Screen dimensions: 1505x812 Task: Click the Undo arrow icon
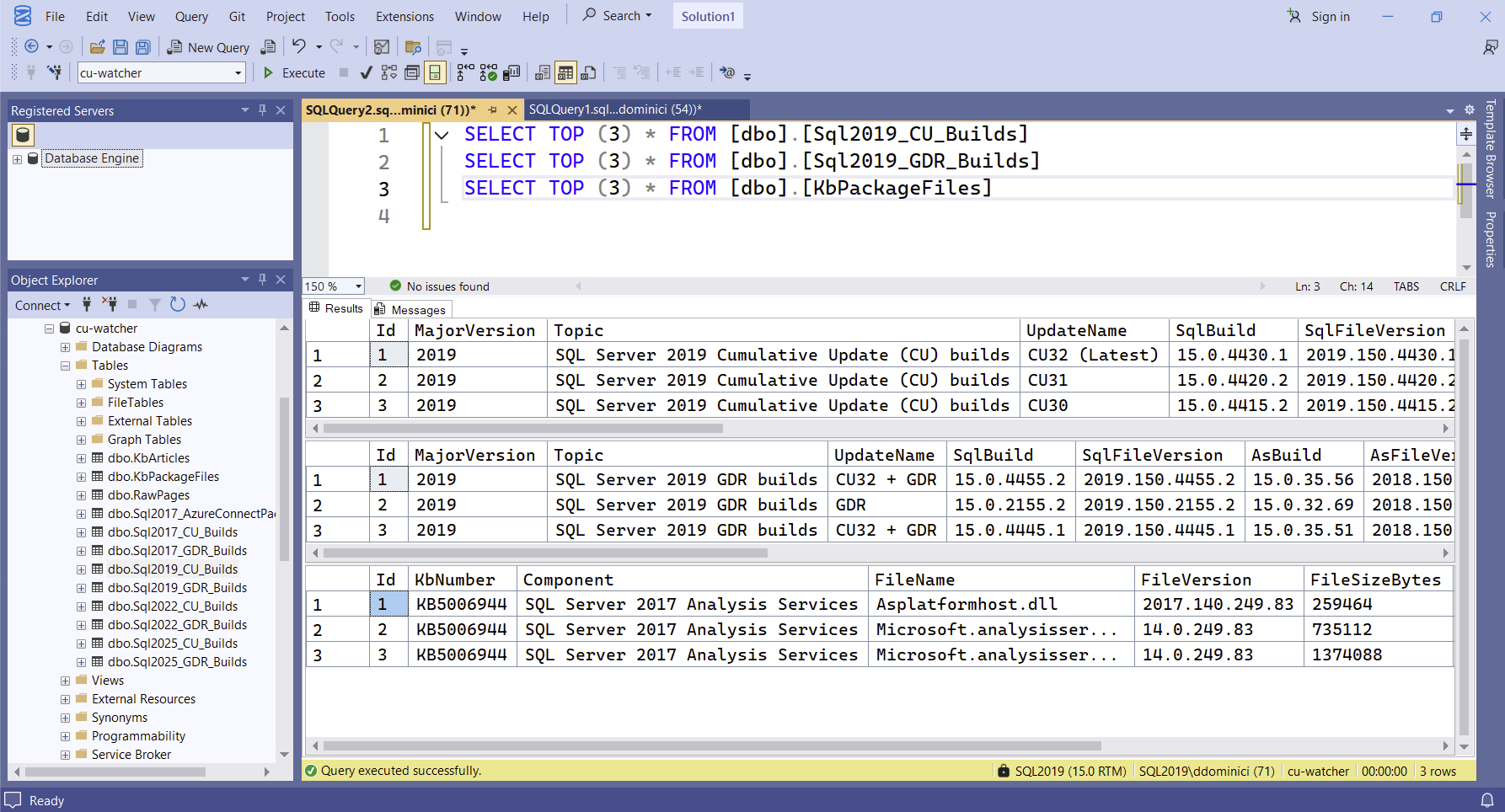tap(299, 47)
